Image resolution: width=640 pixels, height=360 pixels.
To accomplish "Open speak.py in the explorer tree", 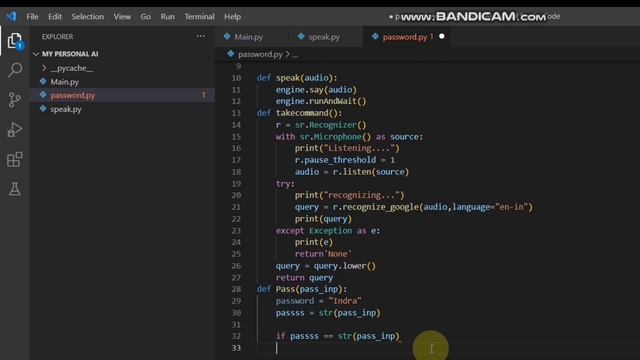I will (x=66, y=109).
